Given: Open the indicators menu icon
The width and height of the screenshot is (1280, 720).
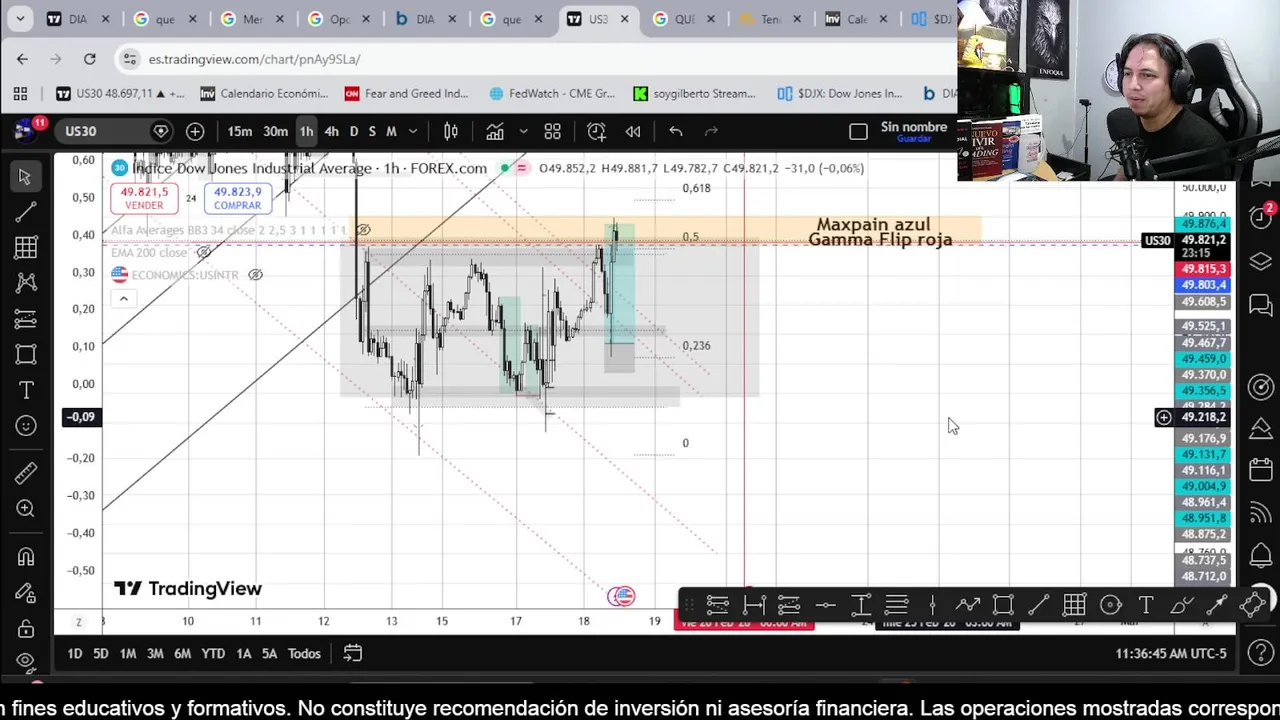Looking at the screenshot, I should tap(495, 131).
